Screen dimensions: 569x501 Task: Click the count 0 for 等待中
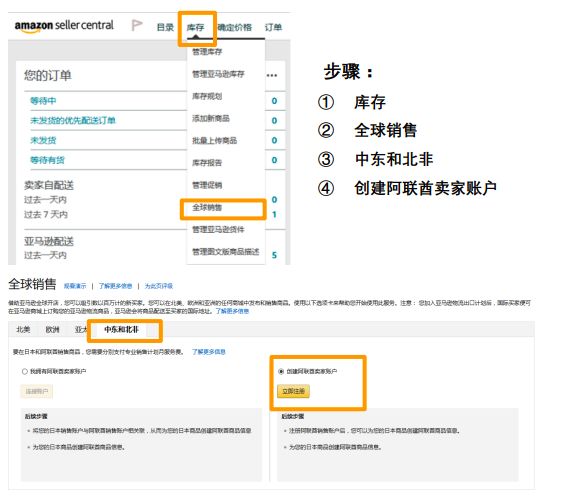pos(274,101)
